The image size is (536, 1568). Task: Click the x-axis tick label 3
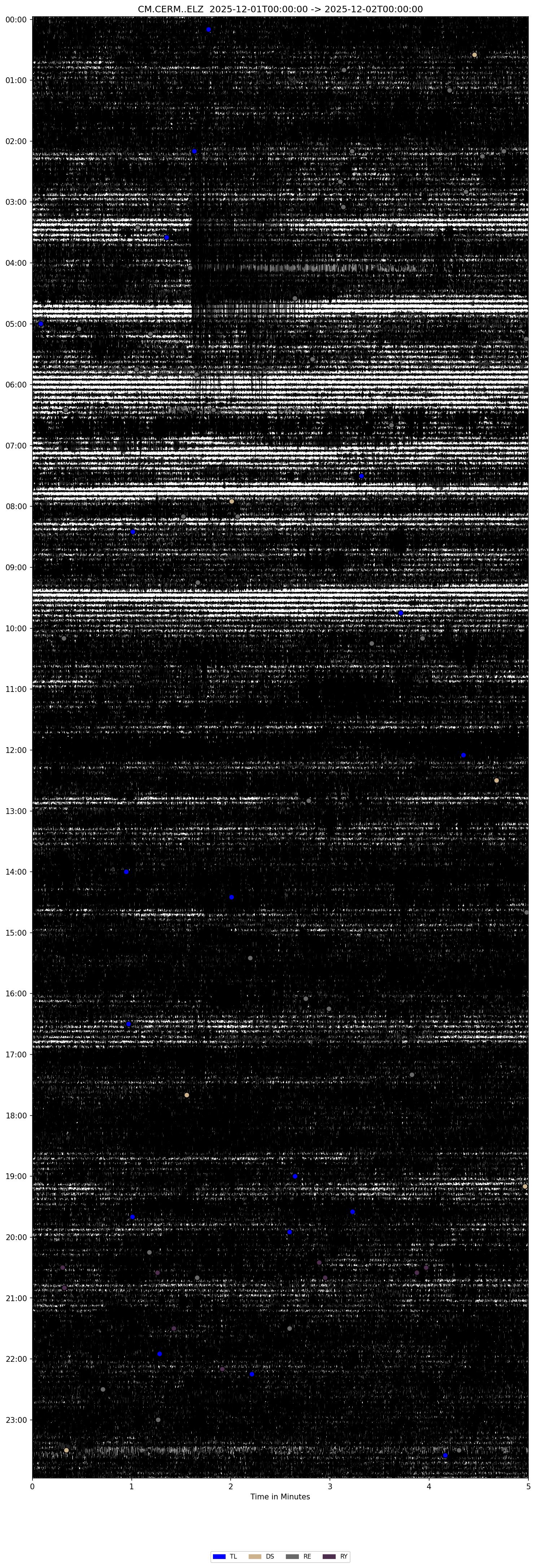[330, 1486]
